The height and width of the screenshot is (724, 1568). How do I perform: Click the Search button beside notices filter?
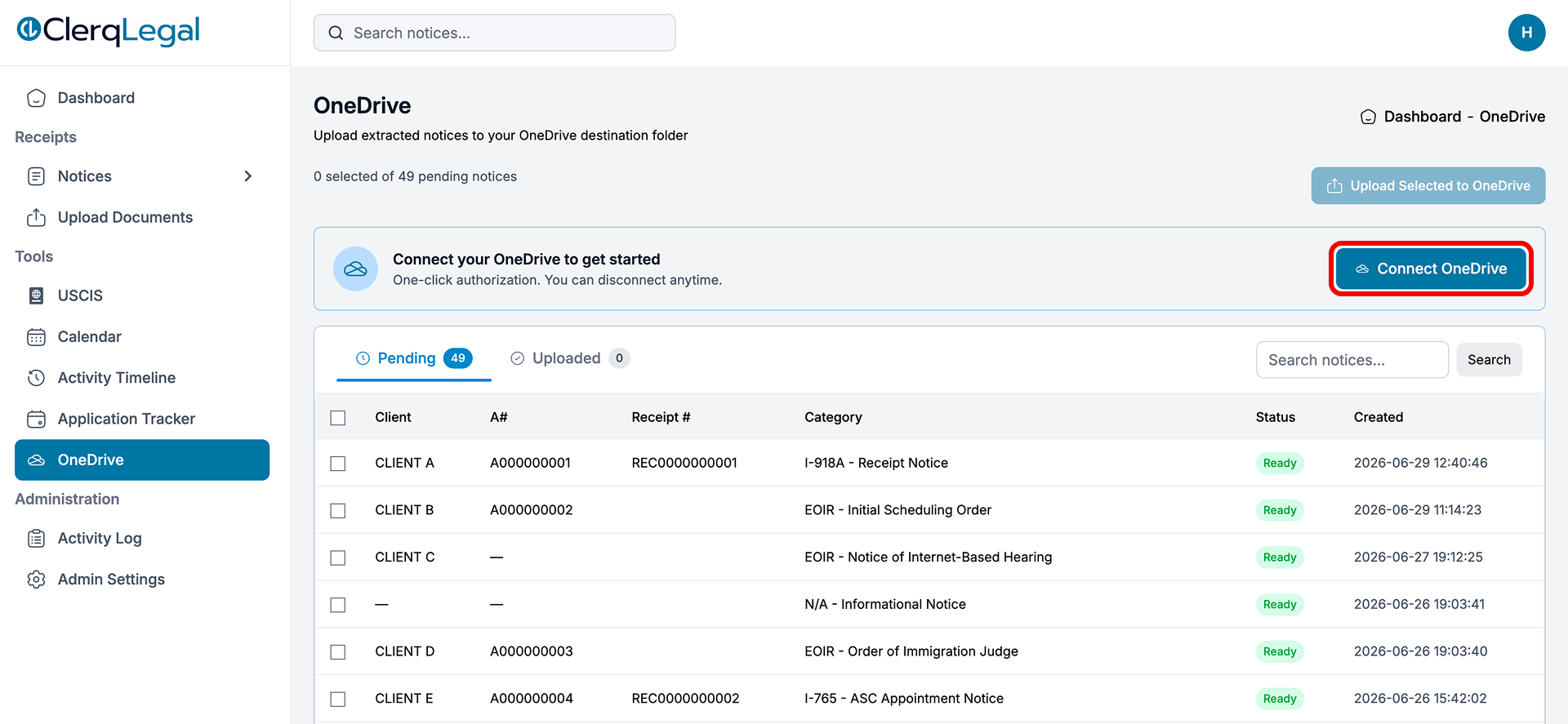(1489, 360)
